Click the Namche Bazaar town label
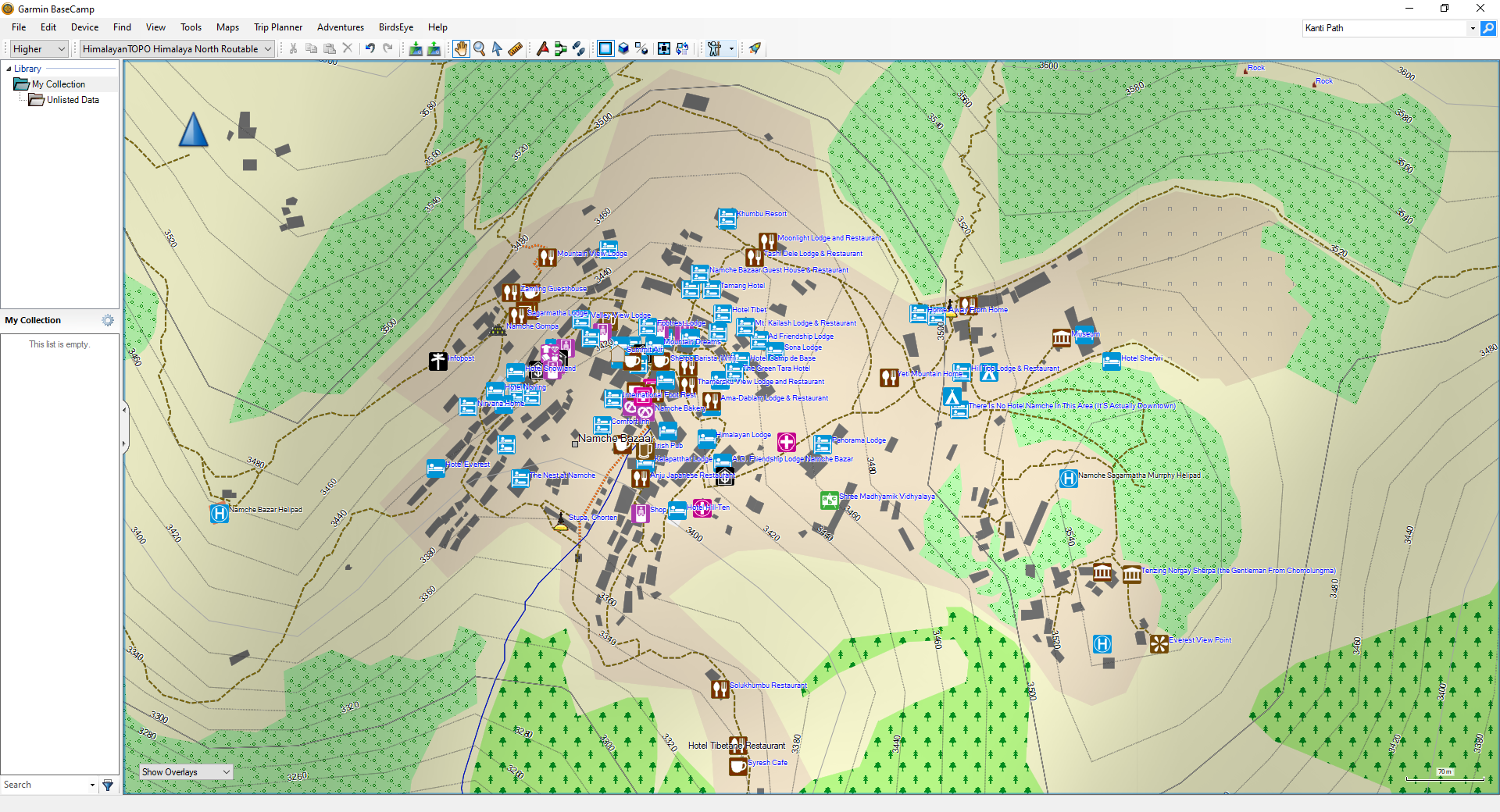The image size is (1500, 812). [x=616, y=438]
